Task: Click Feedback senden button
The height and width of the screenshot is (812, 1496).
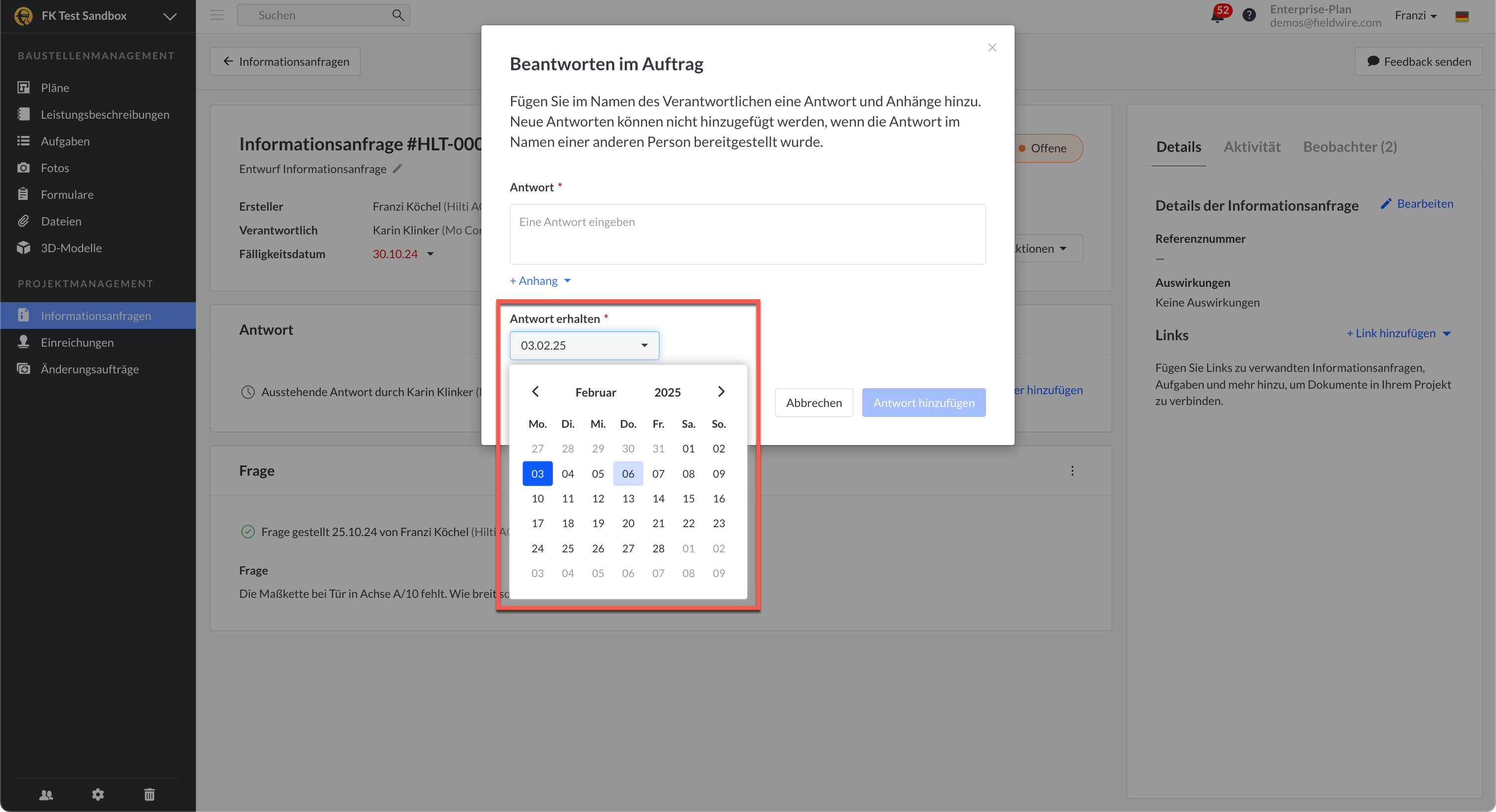Action: click(1418, 61)
